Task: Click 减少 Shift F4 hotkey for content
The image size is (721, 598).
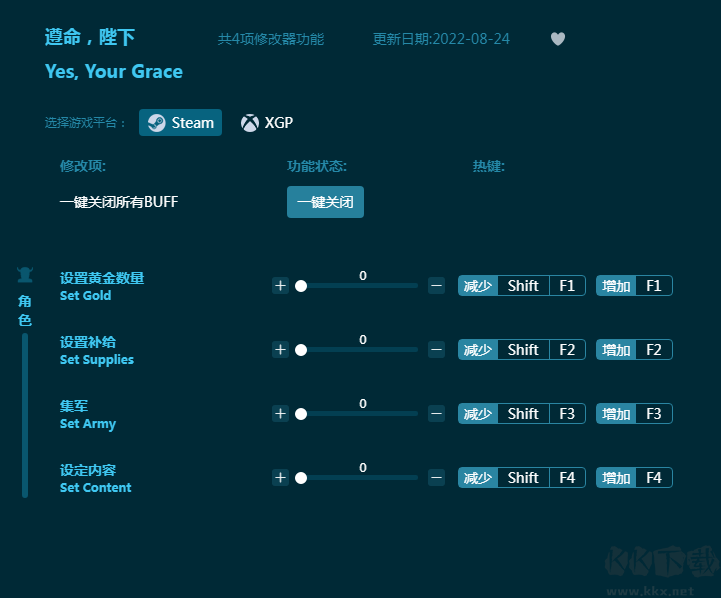Action: point(521,478)
